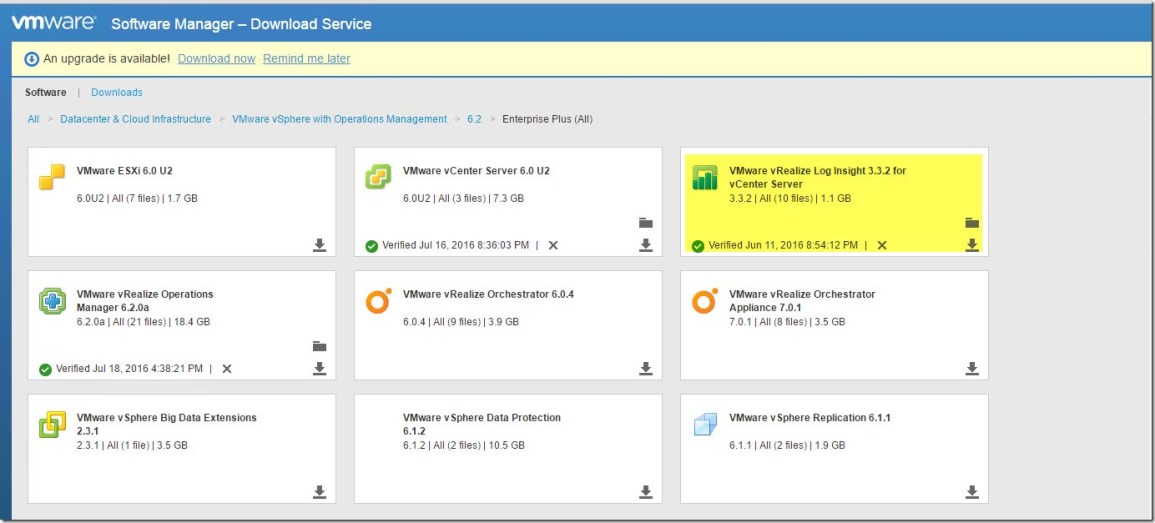Go to All in breadcrumb

point(33,119)
